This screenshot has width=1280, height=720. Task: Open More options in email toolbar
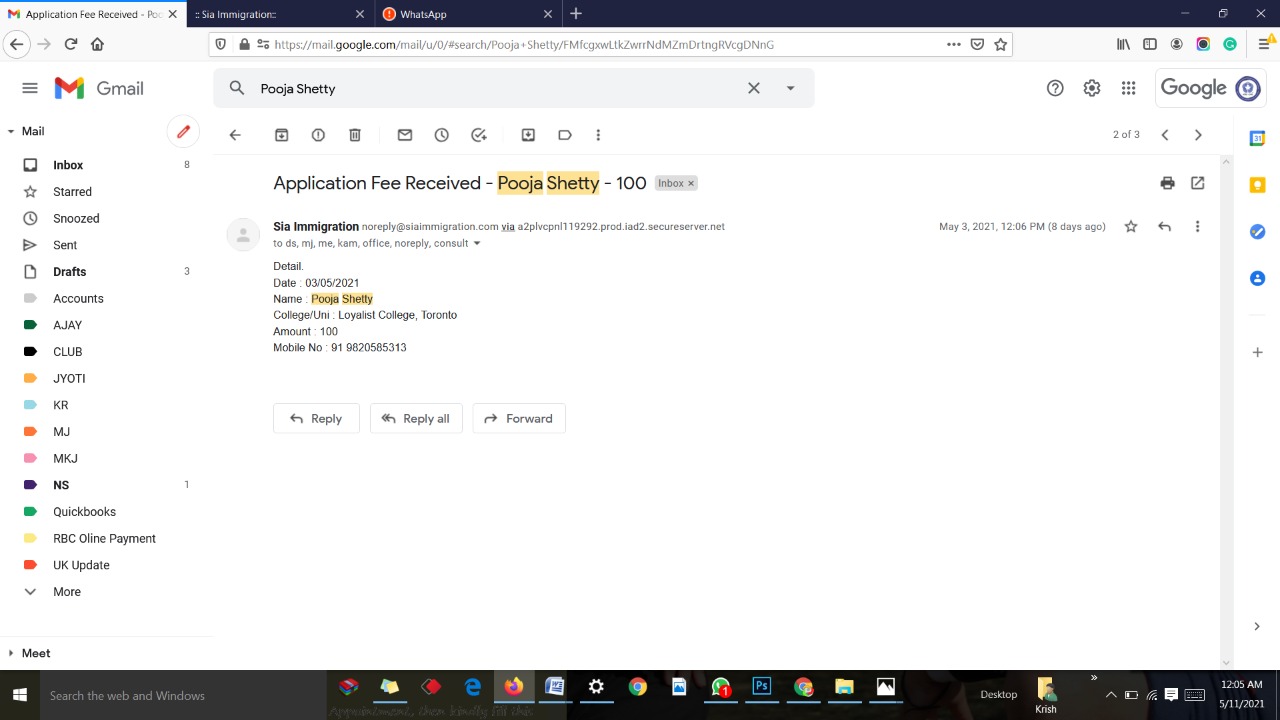(x=598, y=135)
